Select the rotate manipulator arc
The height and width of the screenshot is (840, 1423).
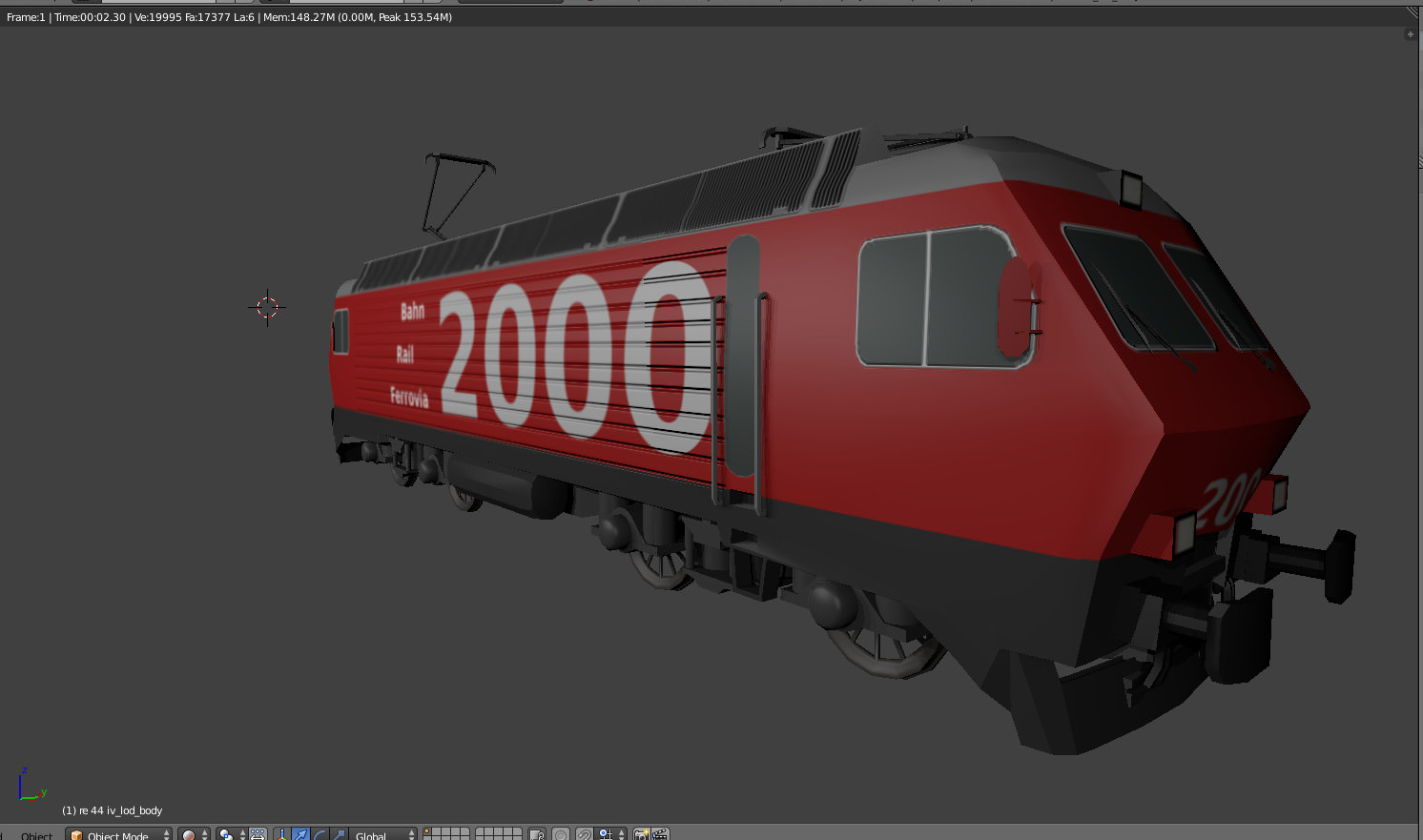(x=320, y=834)
